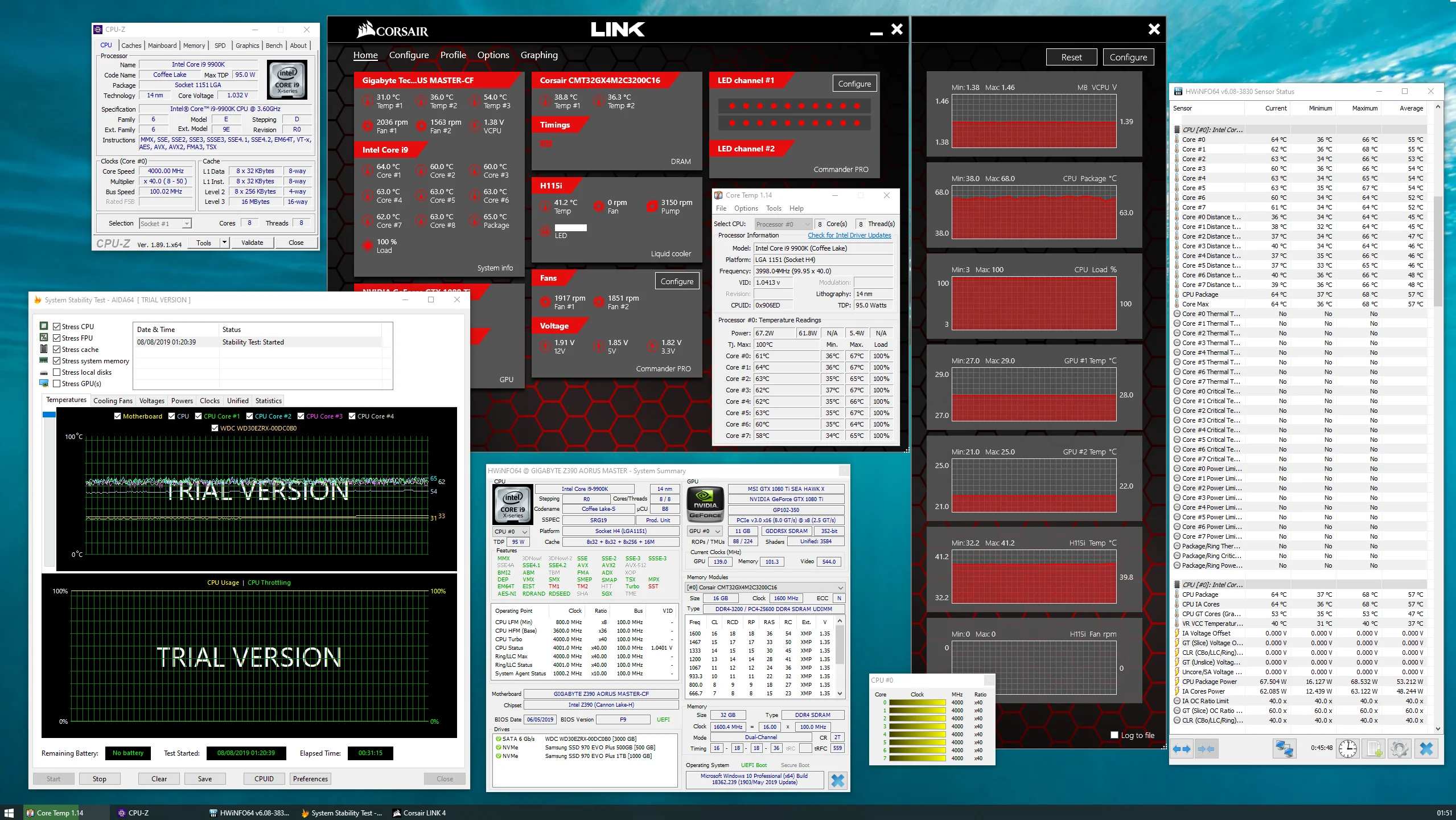Viewport: 1456px width, 820px height.
Task: Open HWiNFO CPU #0 selector dropdown
Action: click(x=510, y=531)
